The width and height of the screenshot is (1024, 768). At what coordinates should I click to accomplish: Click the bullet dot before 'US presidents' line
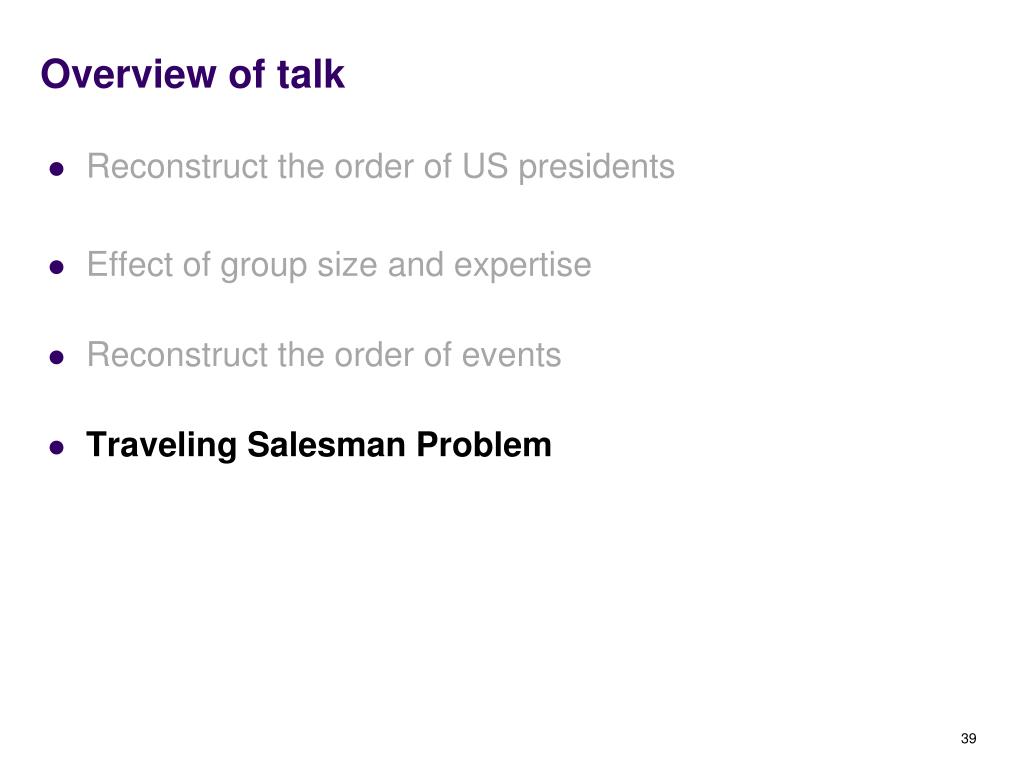click(x=57, y=170)
